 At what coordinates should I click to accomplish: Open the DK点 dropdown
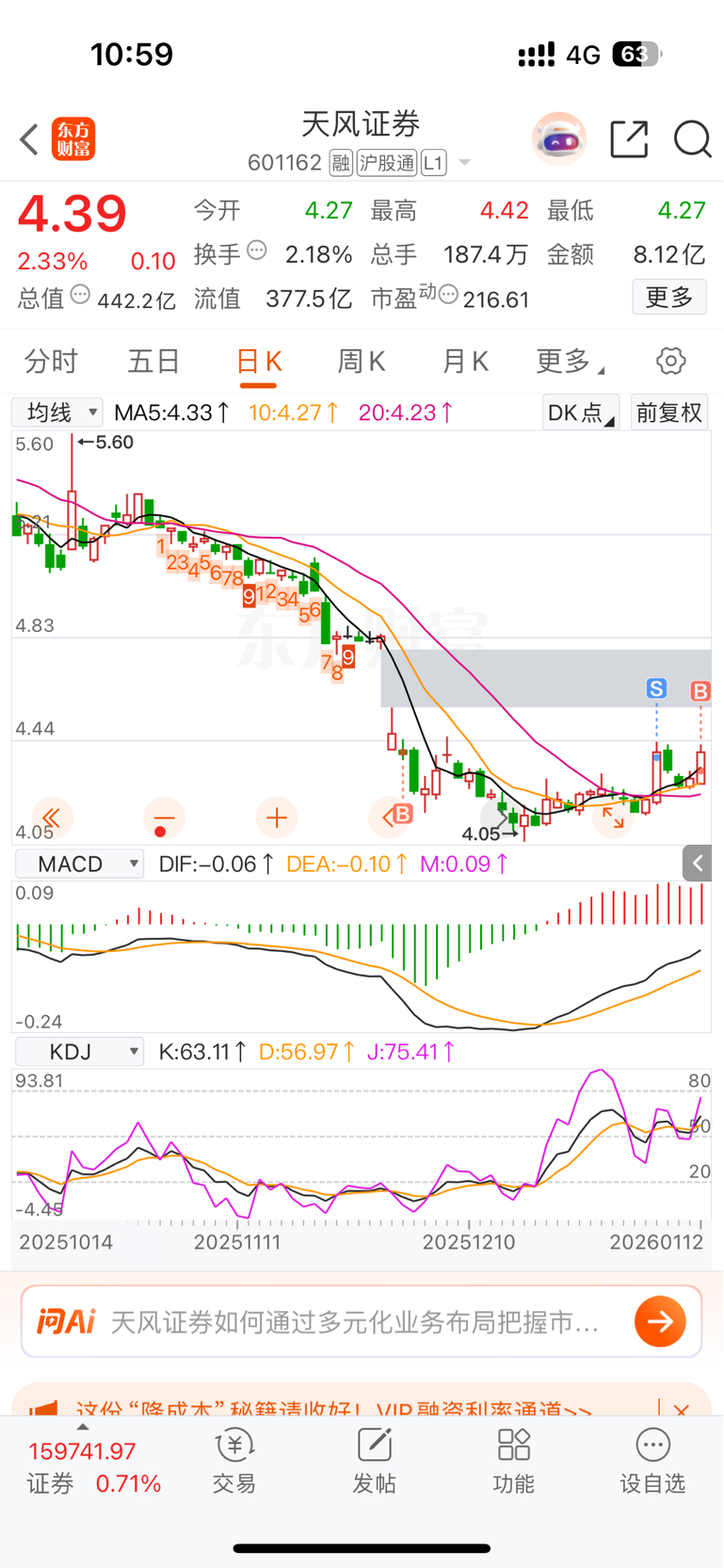[x=581, y=412]
